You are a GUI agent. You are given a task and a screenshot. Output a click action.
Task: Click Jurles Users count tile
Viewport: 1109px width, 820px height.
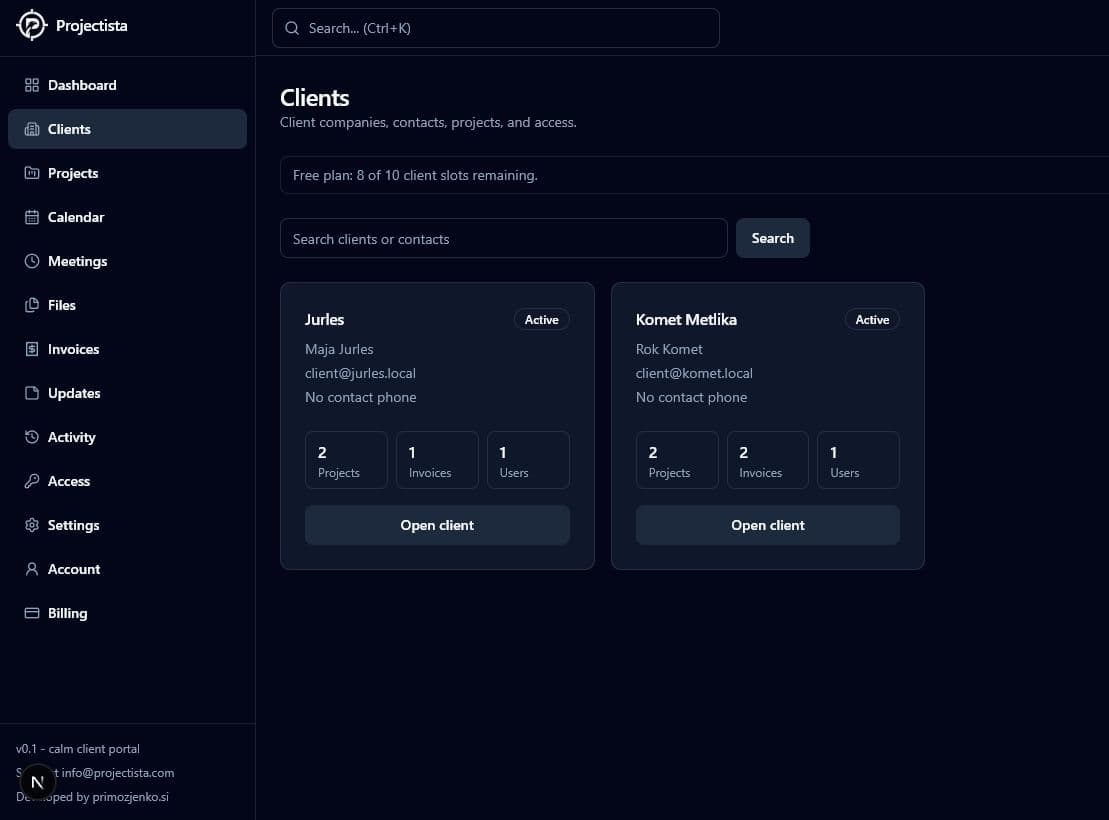tap(528, 460)
